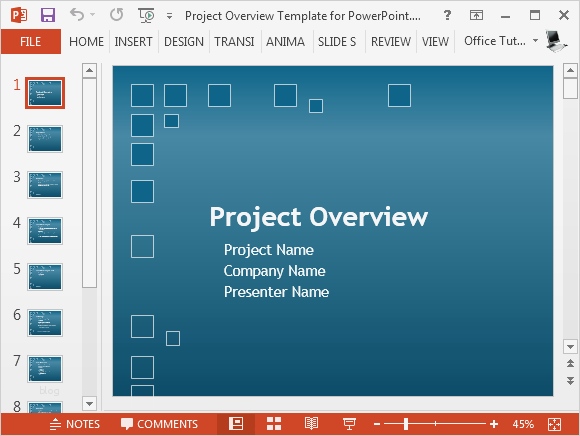This screenshot has width=580, height=436.
Task: Switch to the VIEW tab
Action: point(435,41)
